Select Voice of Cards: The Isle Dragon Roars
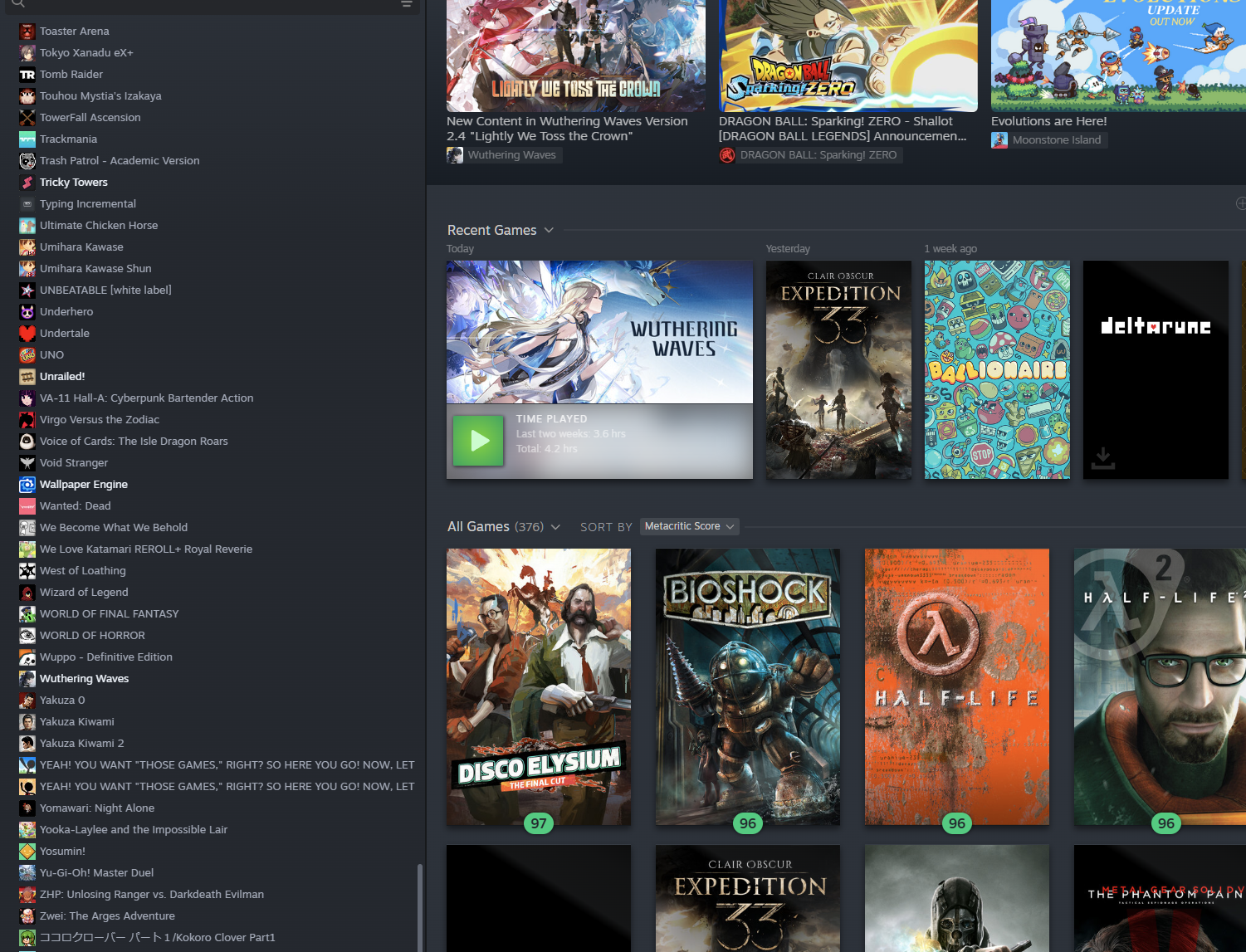This screenshot has height=952, width=1246. pos(134,442)
